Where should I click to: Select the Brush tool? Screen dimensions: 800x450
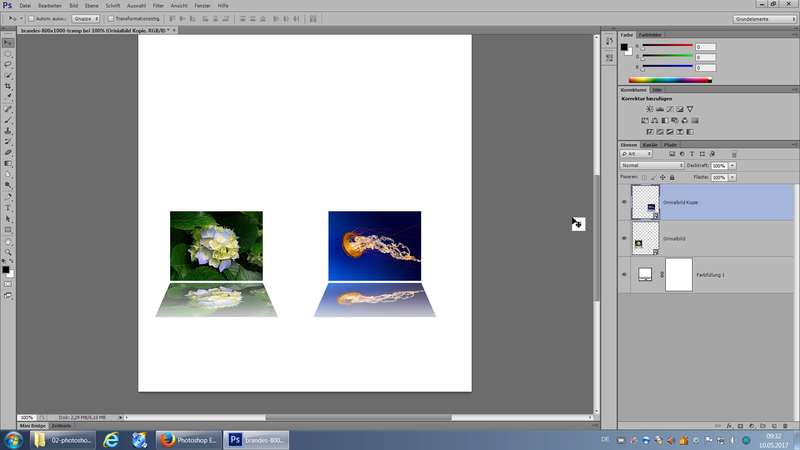(8, 120)
